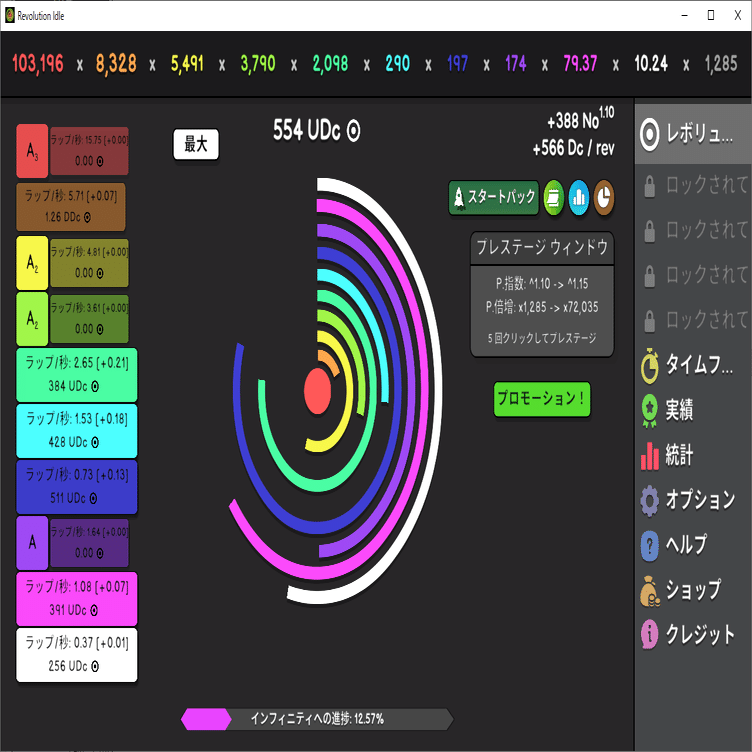Click the yellow A2 ascend square
Screen dimensions: 752x752
pos(32,263)
